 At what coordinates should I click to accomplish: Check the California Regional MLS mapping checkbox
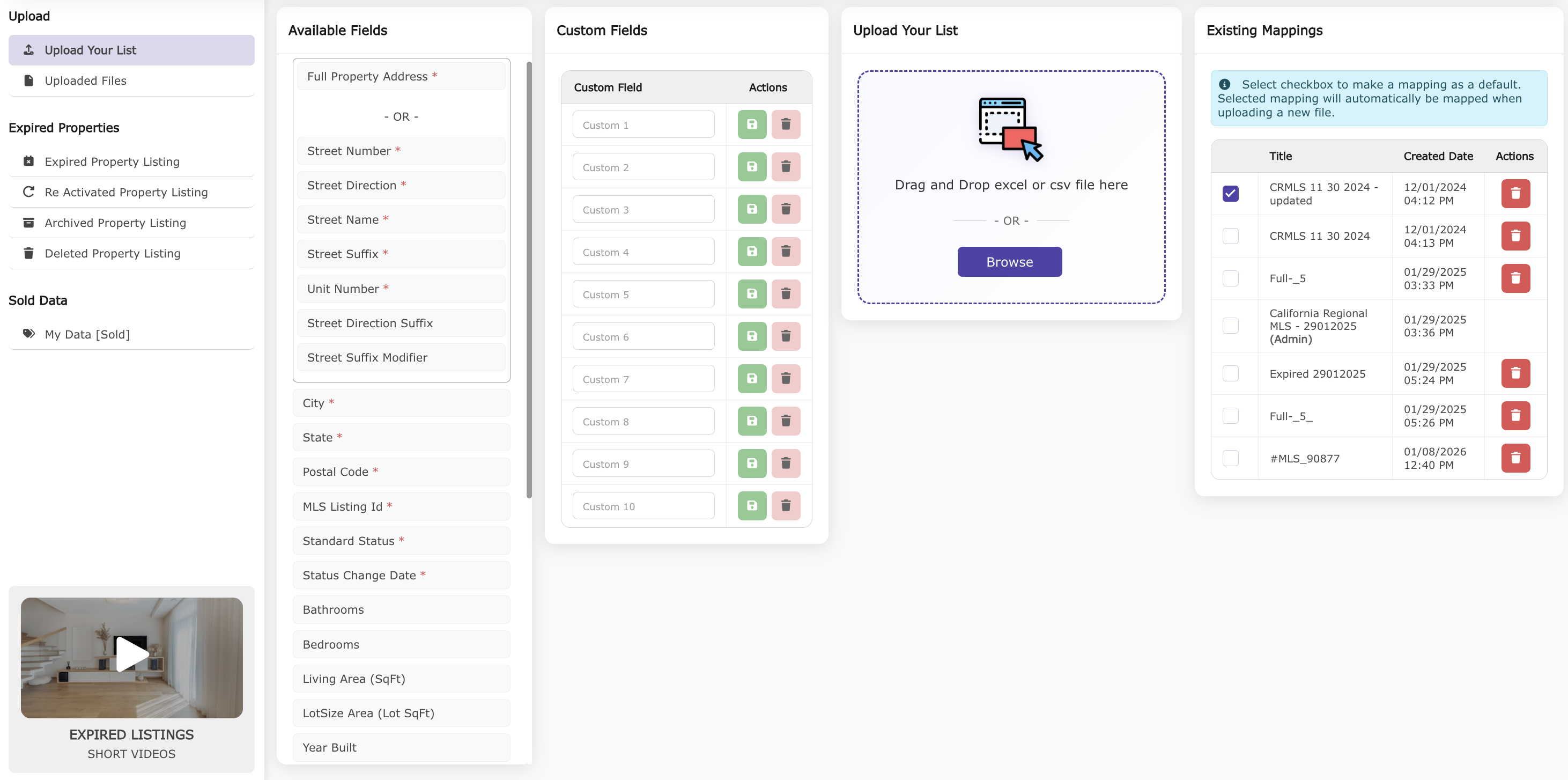(x=1231, y=326)
